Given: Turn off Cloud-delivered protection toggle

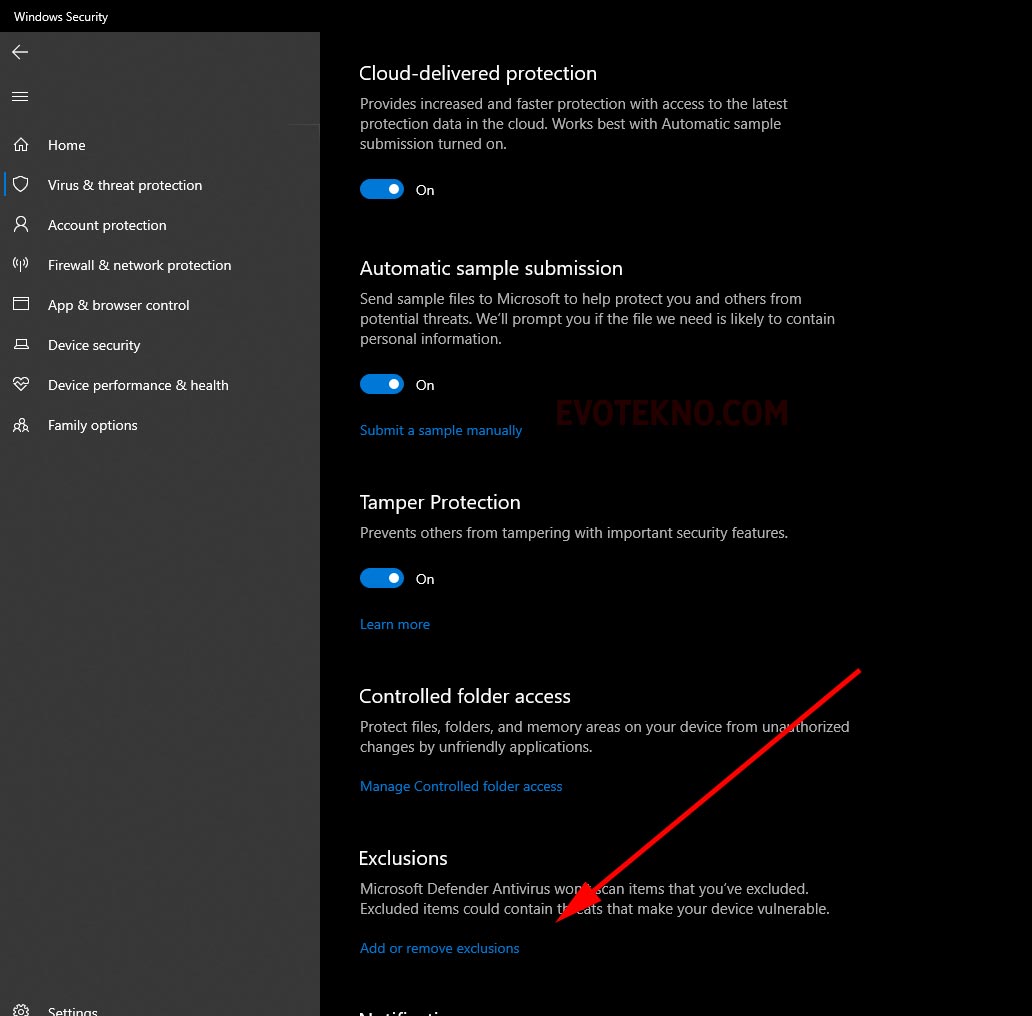Looking at the screenshot, I should (x=382, y=190).
